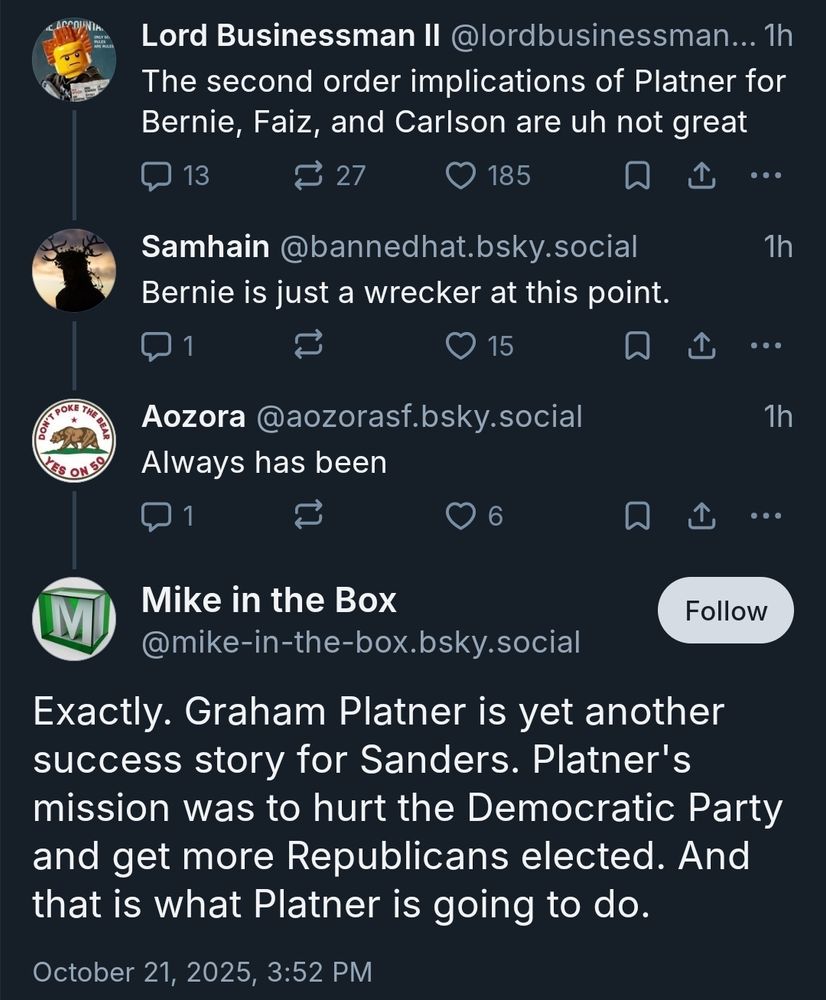Bookmark Aozora's reply
Screen dimensions: 826x1000
[x=637, y=516]
